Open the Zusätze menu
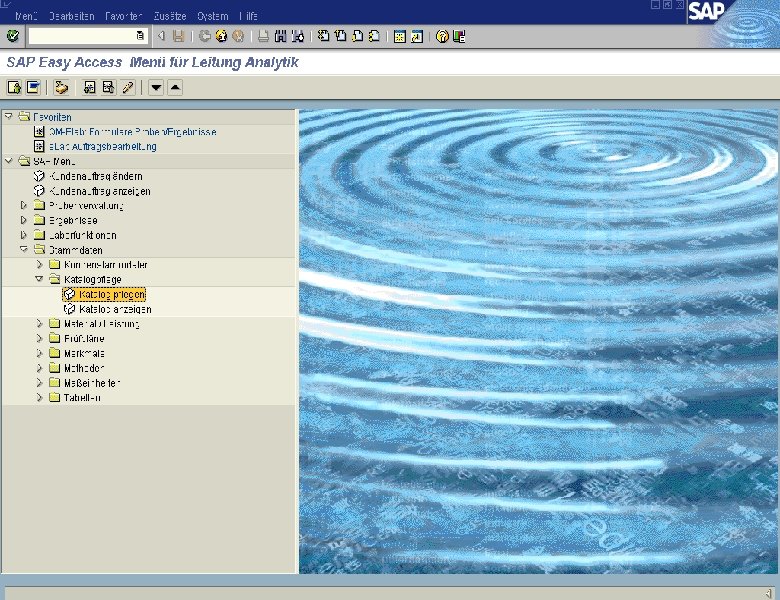Image resolution: width=780 pixels, height=600 pixels. (170, 16)
